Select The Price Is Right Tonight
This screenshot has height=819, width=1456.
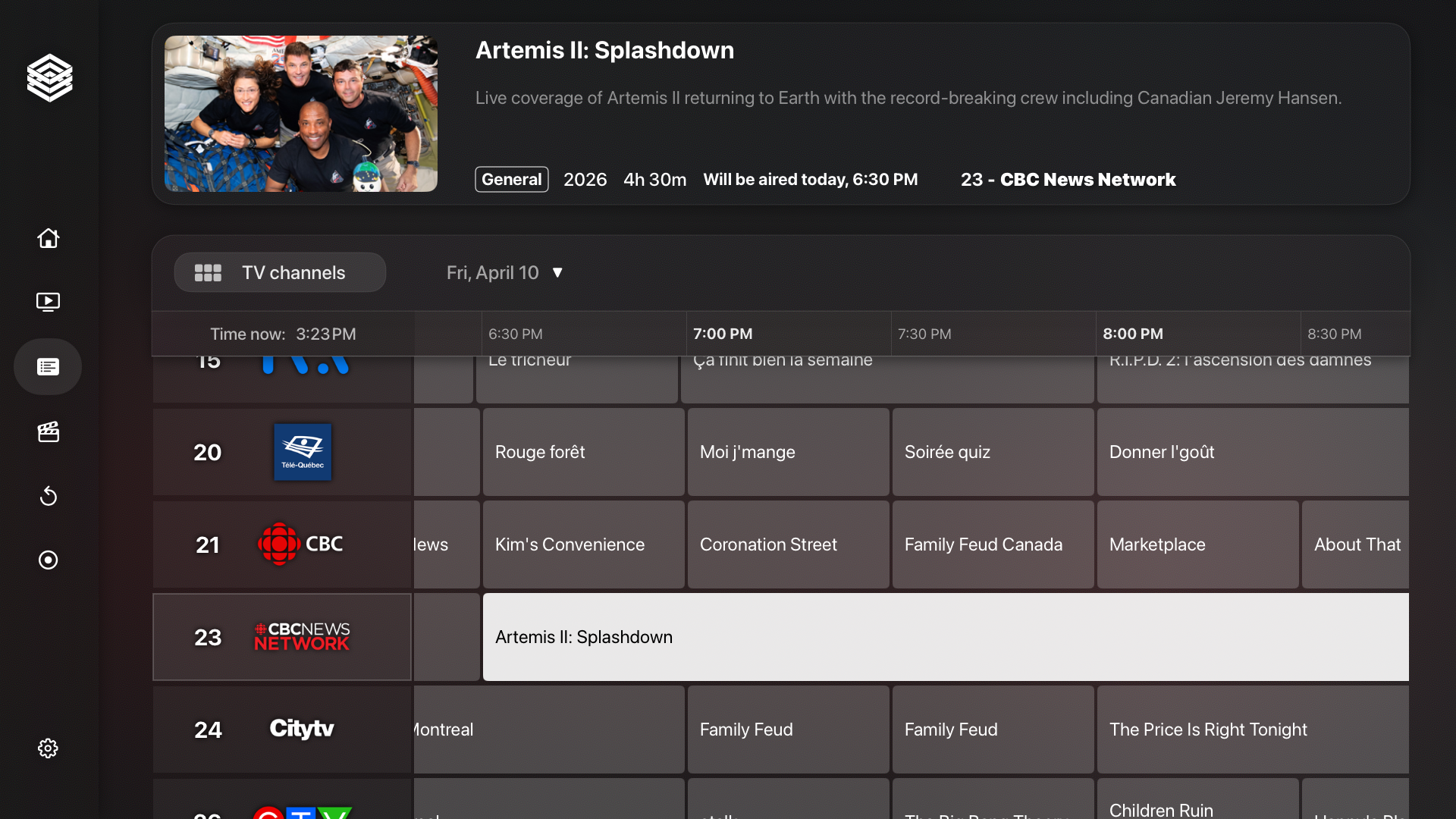pyautogui.click(x=1253, y=730)
